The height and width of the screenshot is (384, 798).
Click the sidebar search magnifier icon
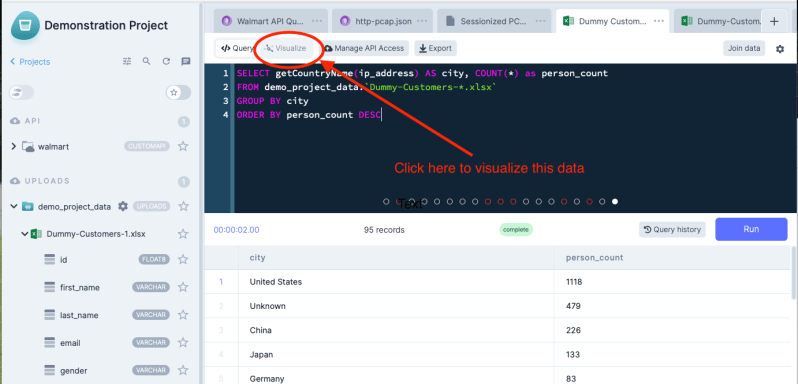click(147, 62)
